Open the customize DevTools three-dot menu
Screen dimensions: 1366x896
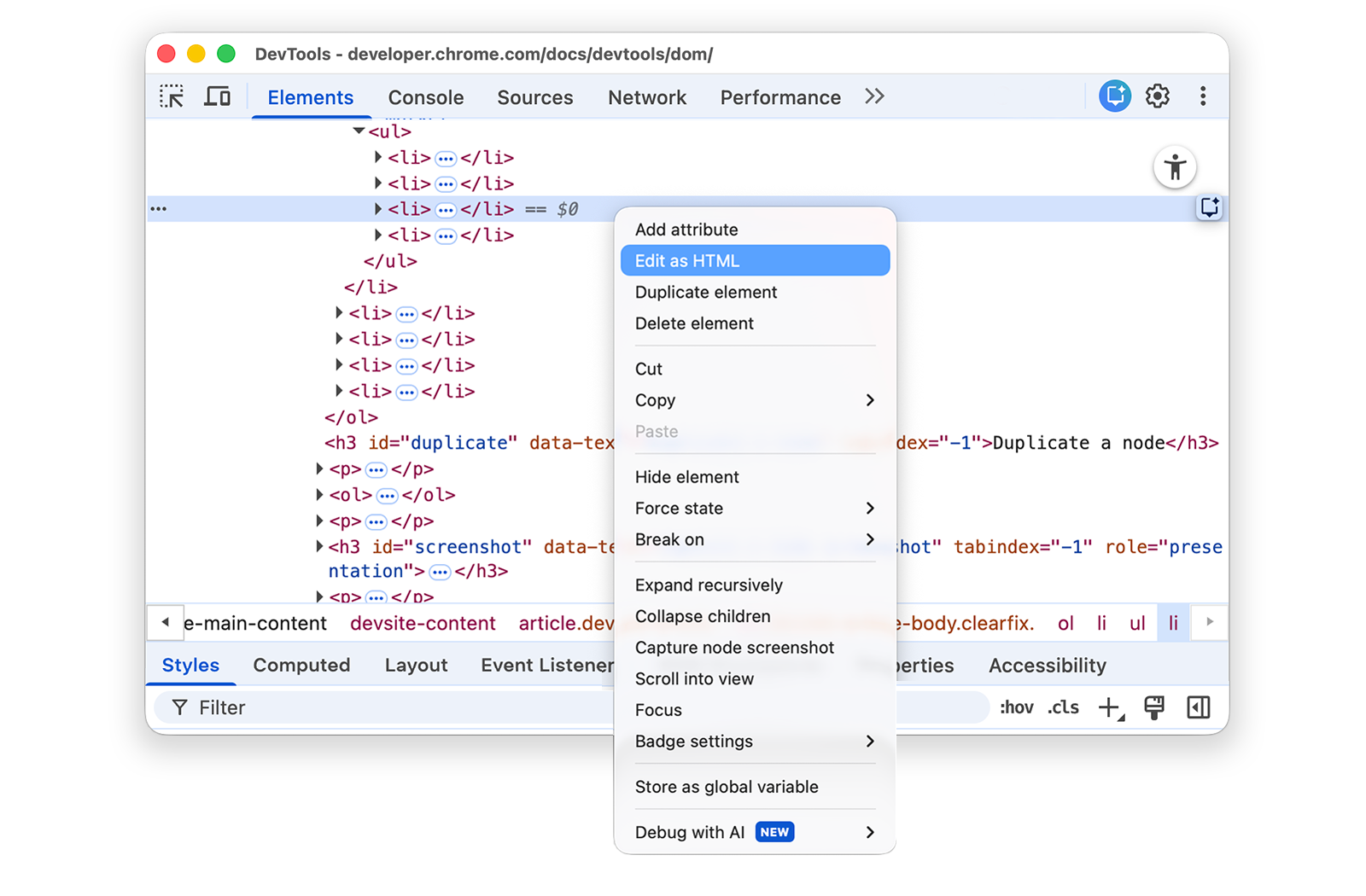(1203, 96)
